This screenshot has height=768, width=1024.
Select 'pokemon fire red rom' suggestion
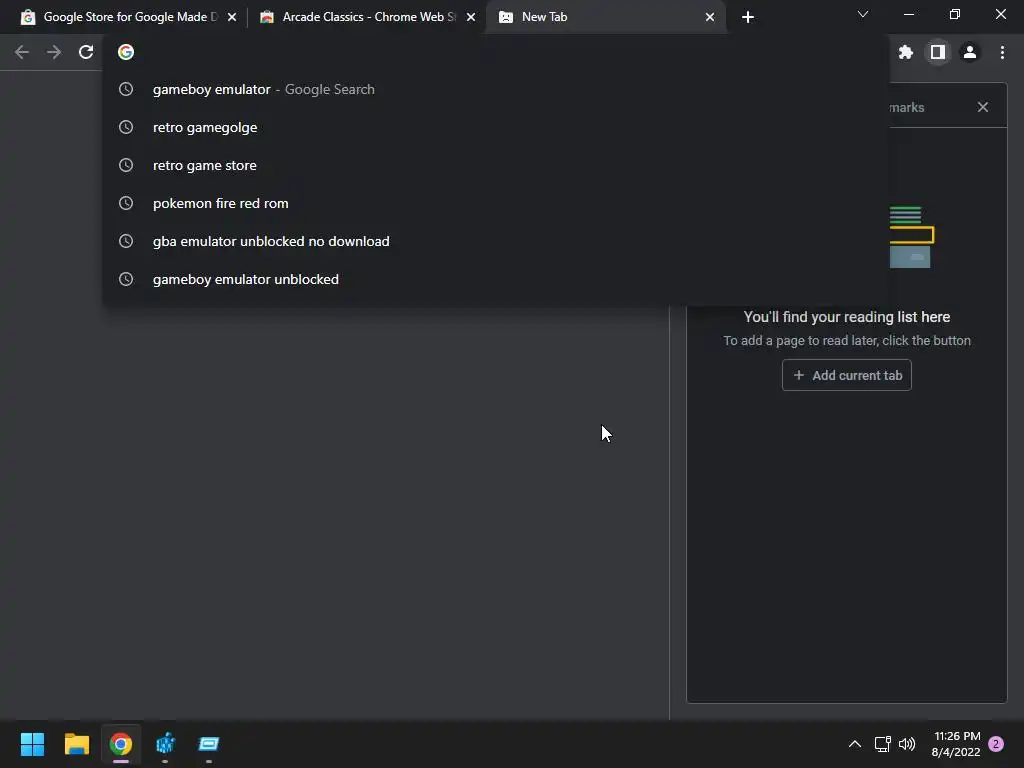click(496, 203)
